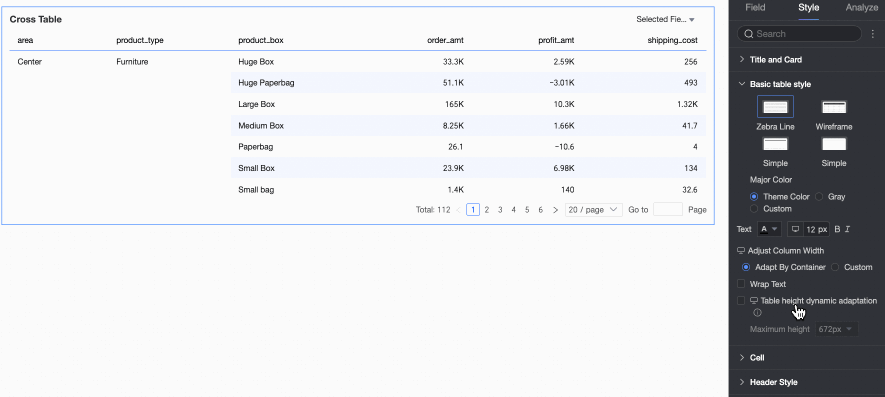Click the Huge Paperbag row cell
Image resolution: width=885 pixels, height=397 pixels.
click(266, 82)
